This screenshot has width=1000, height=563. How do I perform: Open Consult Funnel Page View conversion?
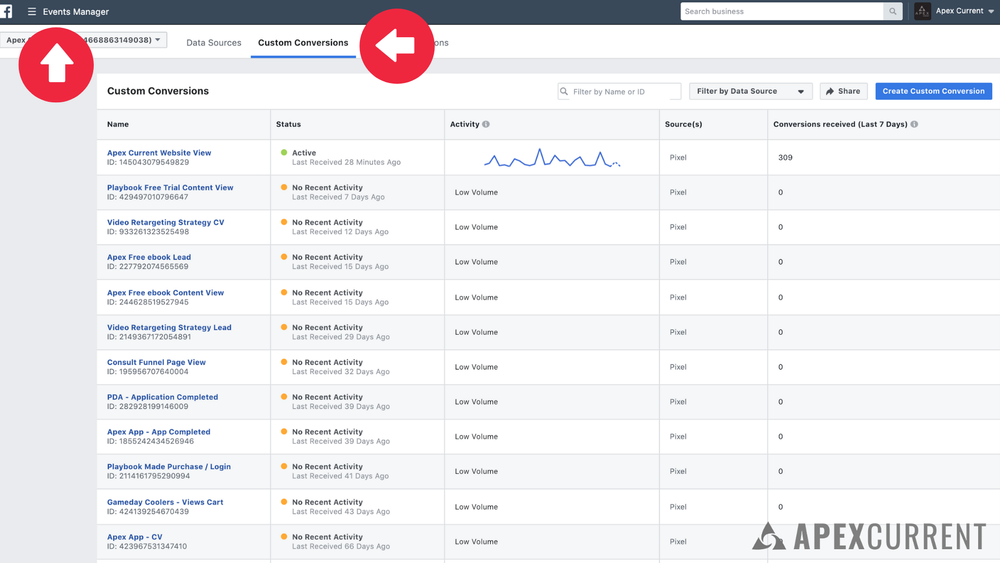[156, 362]
